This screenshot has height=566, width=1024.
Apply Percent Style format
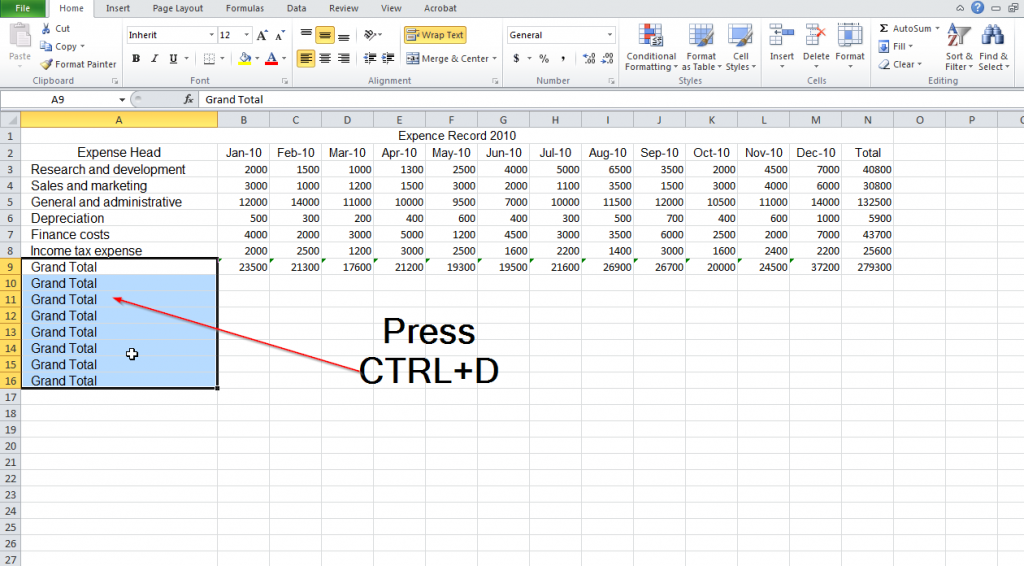[544, 59]
